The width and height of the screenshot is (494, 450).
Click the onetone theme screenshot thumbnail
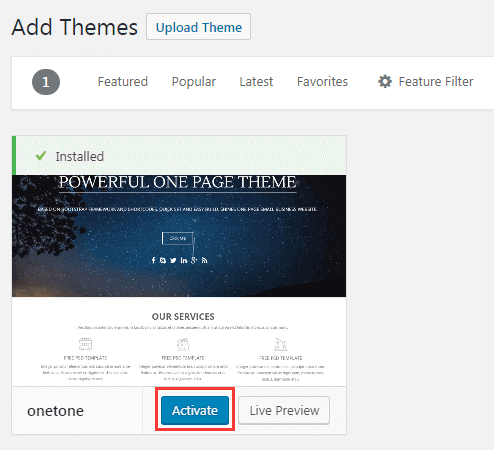(x=179, y=281)
